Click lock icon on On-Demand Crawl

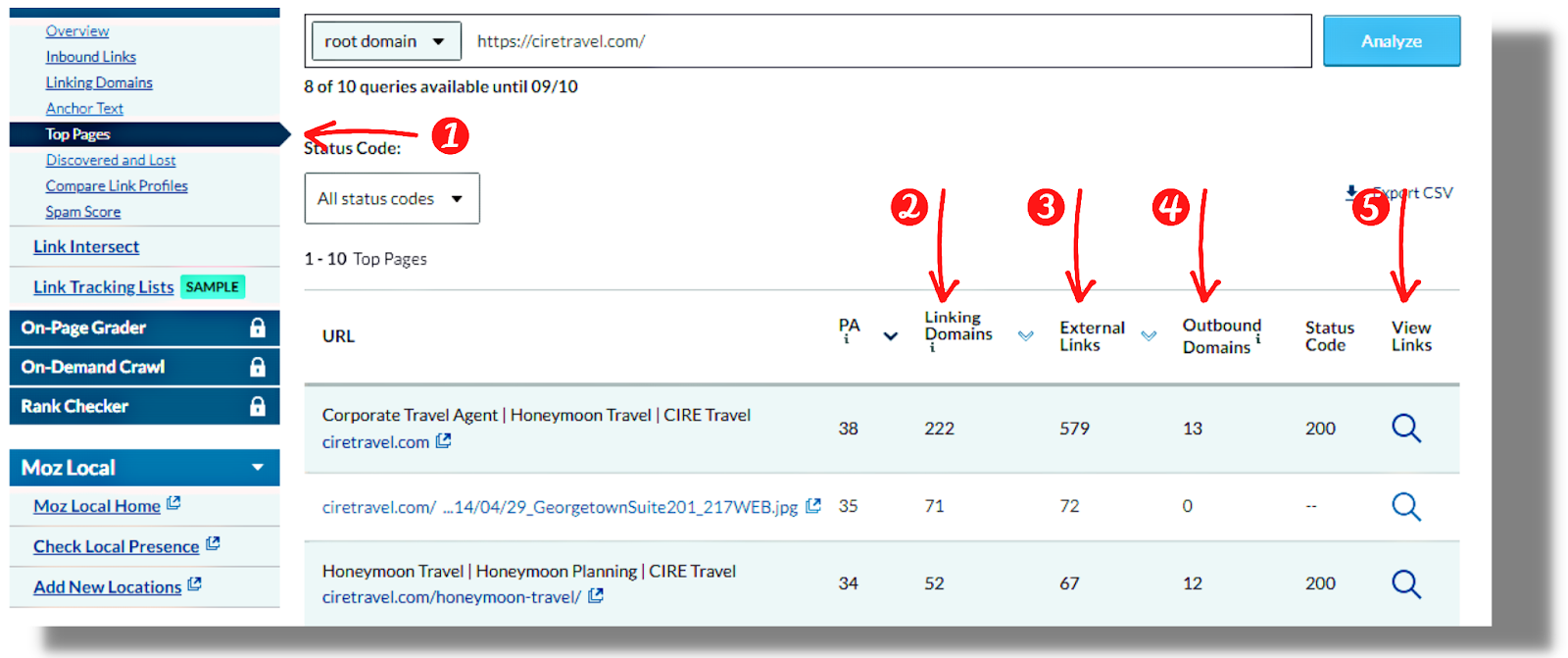(258, 367)
